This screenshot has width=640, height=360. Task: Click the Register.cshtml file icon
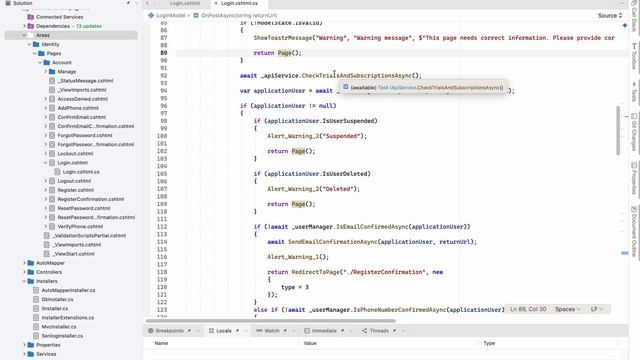52,190
